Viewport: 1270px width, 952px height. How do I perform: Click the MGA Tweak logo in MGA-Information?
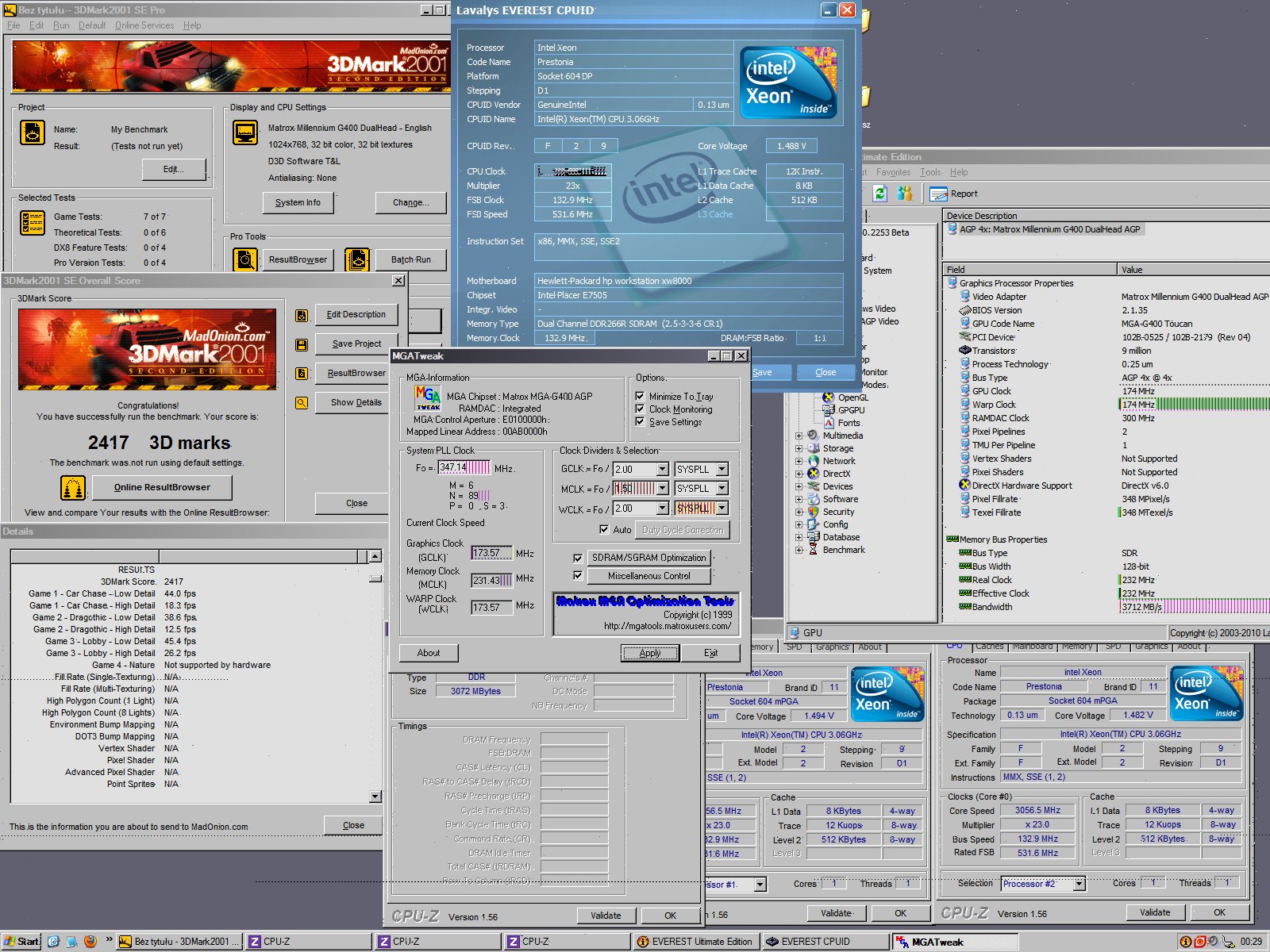pos(428,397)
